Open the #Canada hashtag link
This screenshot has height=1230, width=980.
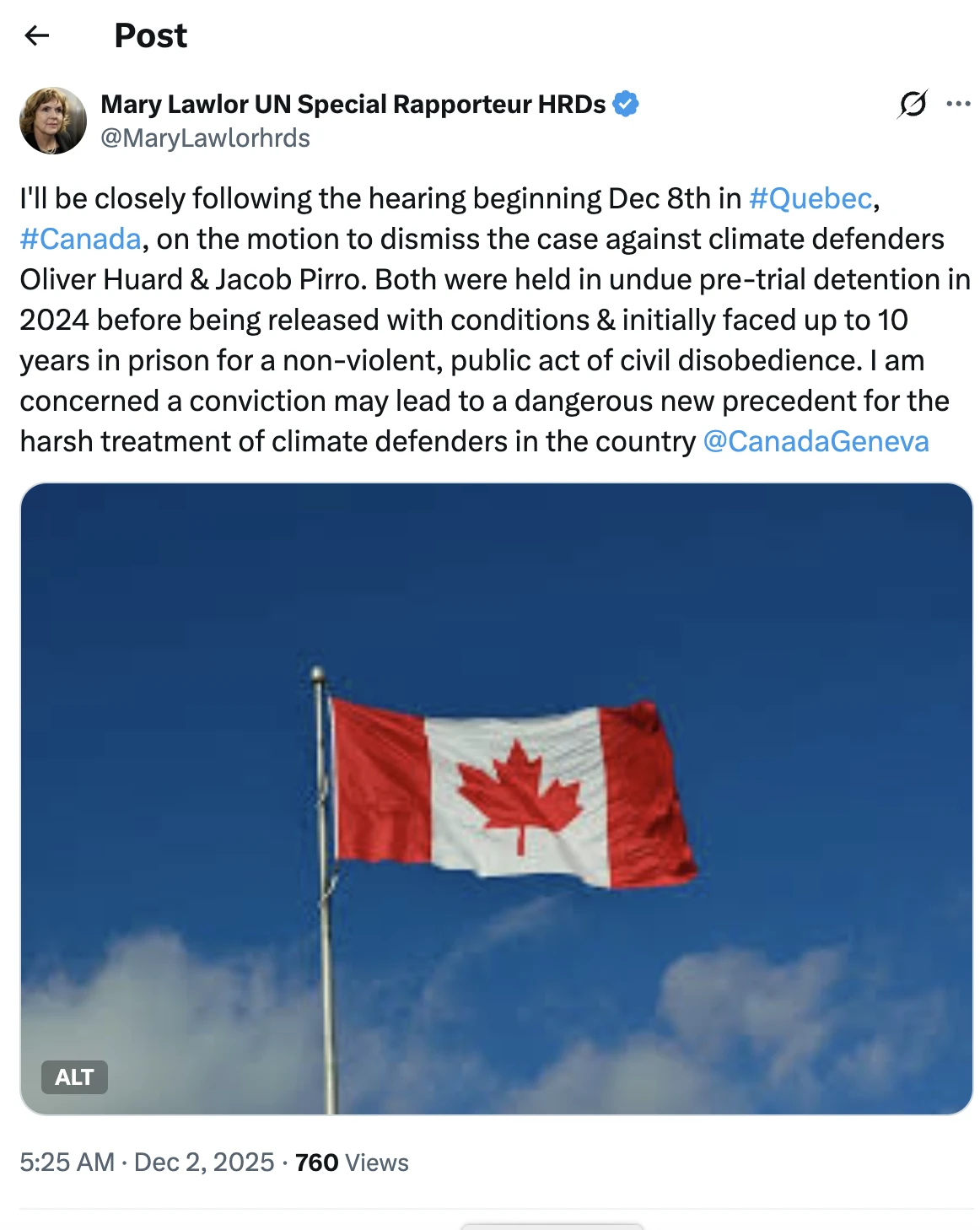coord(80,239)
